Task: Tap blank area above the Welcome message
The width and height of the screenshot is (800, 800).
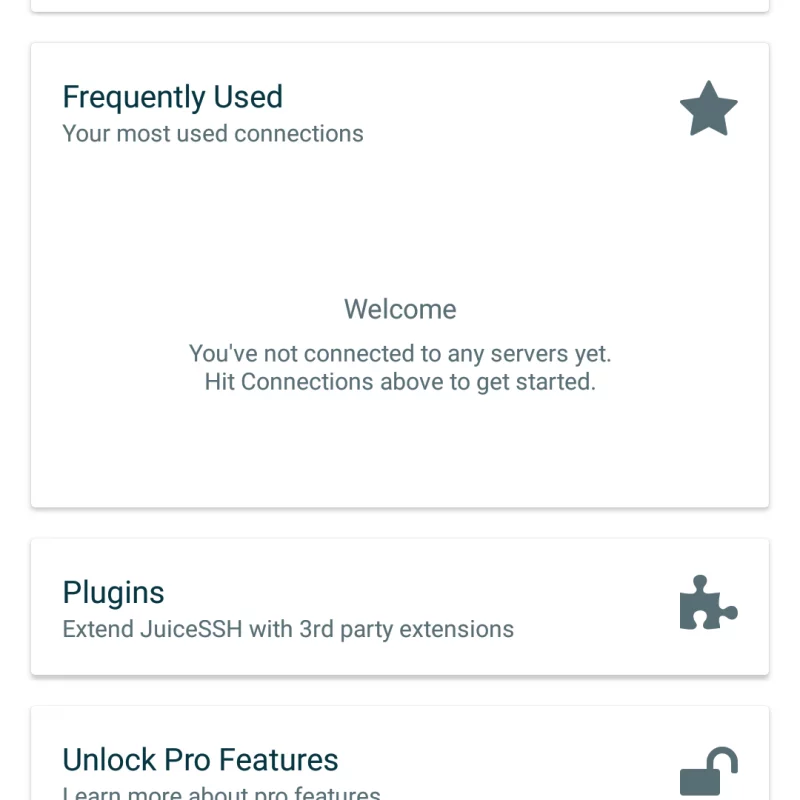Action: click(400, 220)
